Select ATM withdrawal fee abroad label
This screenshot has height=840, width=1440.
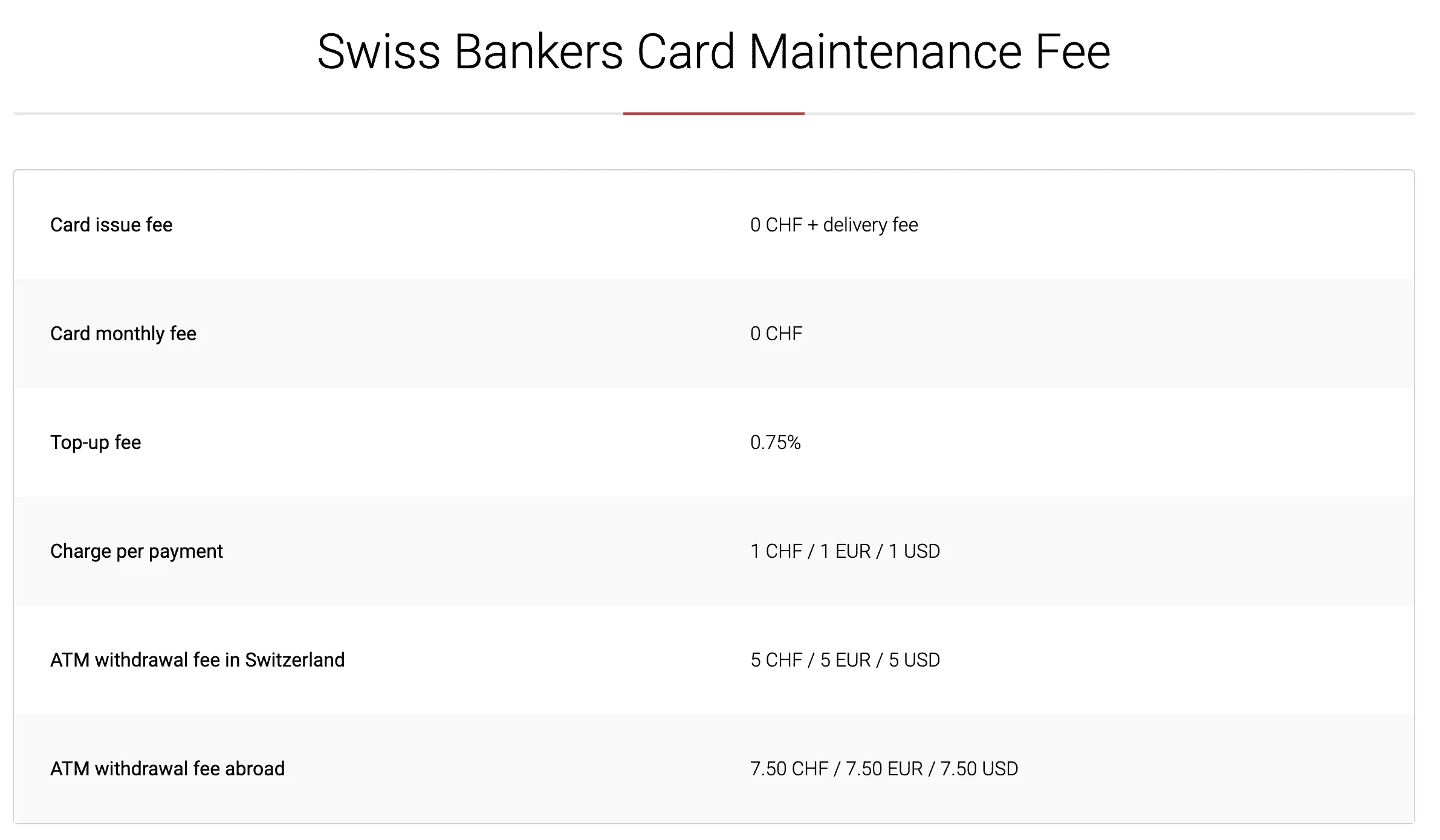[x=167, y=769]
